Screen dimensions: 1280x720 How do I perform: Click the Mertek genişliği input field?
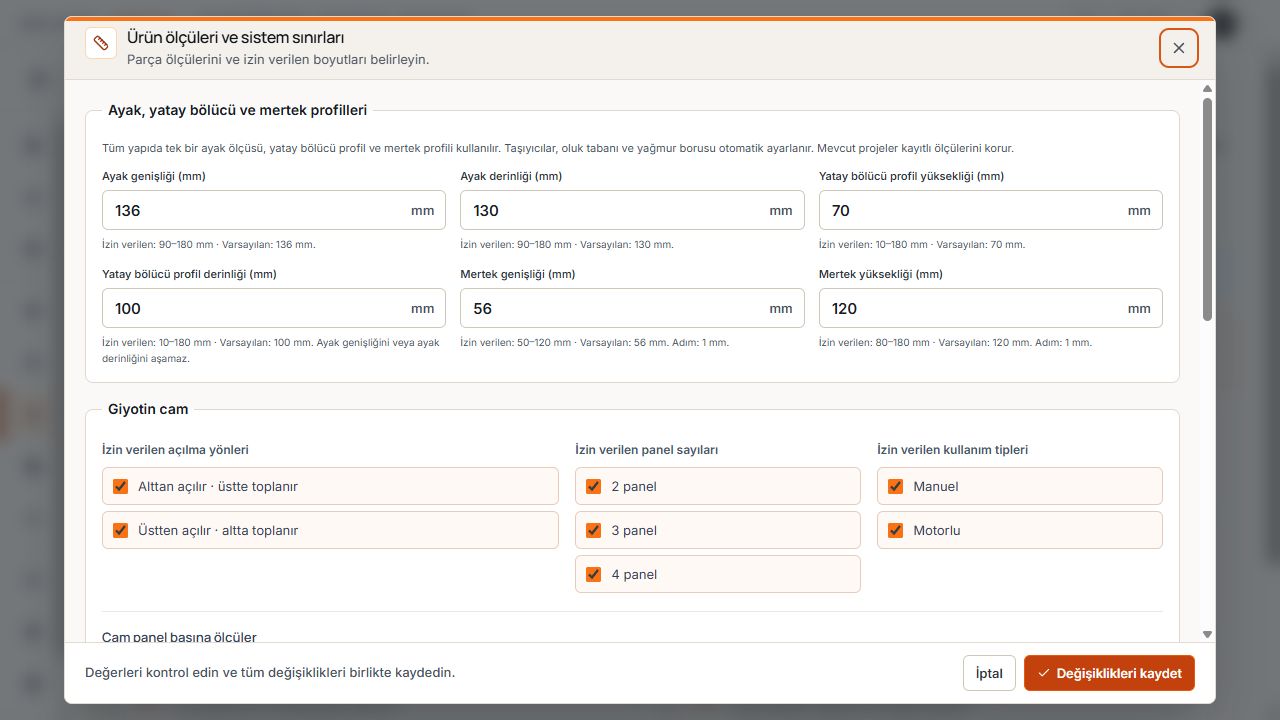point(632,308)
